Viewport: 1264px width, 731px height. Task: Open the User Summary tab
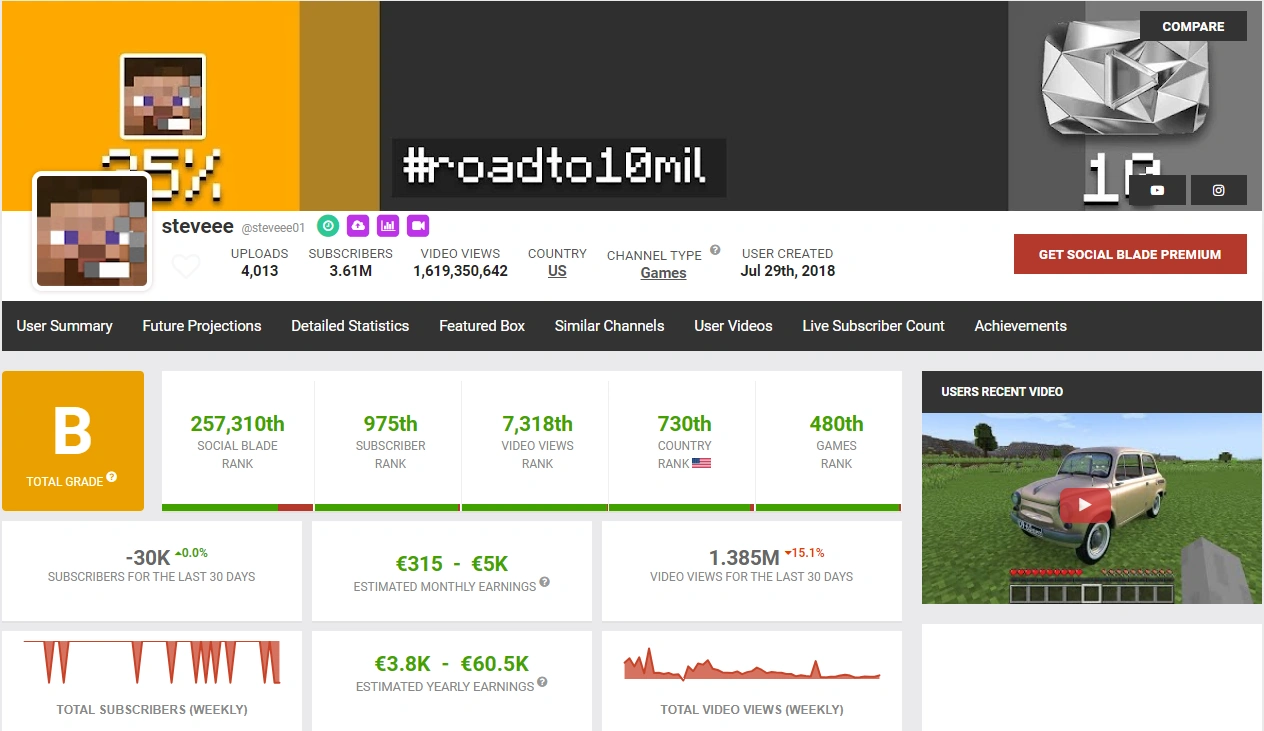point(65,326)
